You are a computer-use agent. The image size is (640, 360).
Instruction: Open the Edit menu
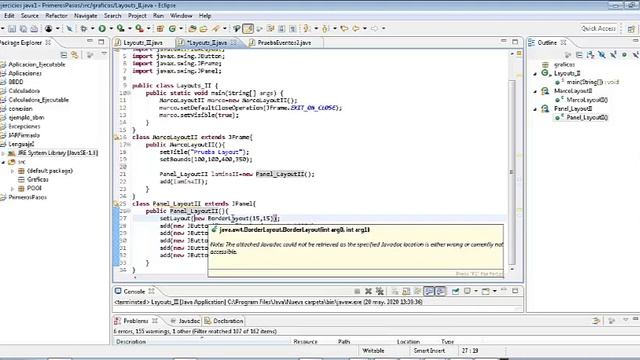click(x=9, y=16)
